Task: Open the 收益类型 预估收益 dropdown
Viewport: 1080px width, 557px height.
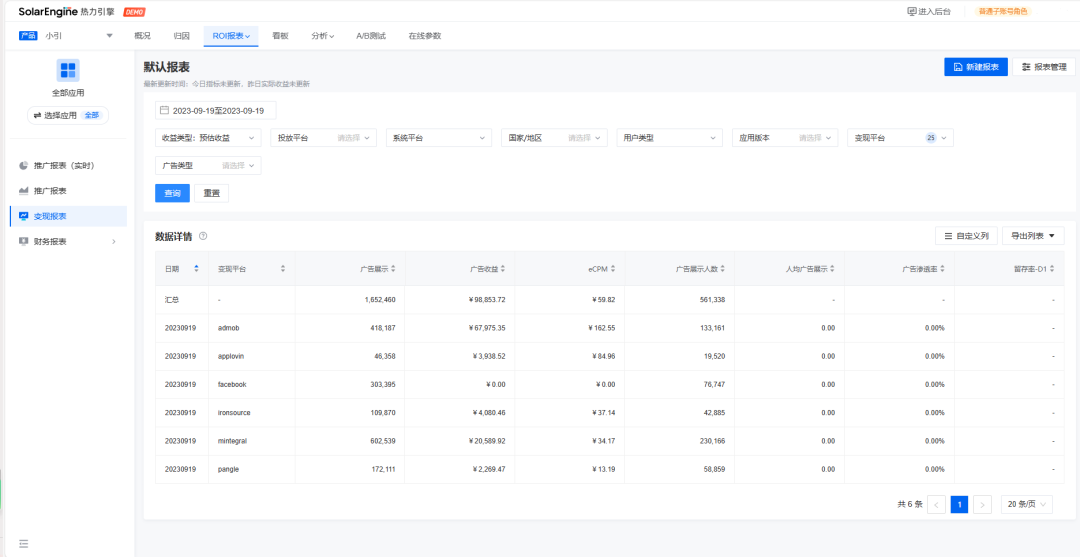Action: tap(209, 138)
